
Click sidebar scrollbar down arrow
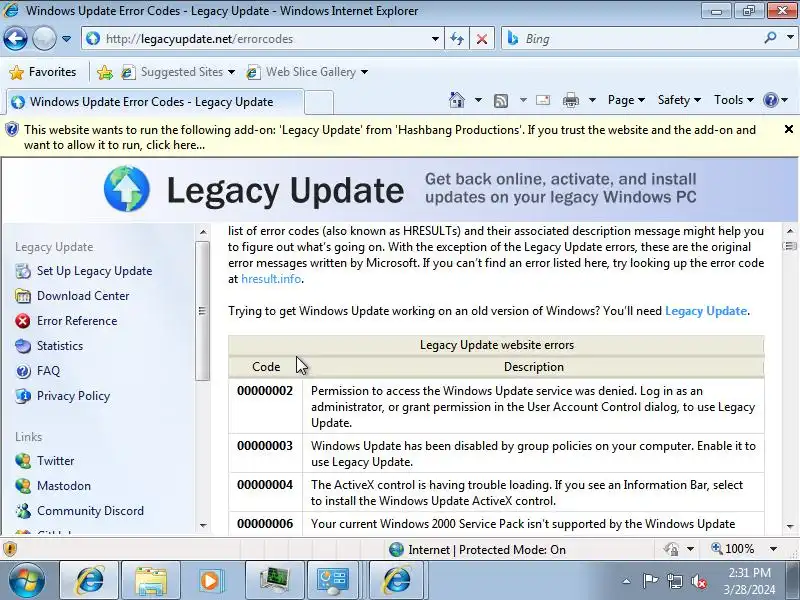203,525
